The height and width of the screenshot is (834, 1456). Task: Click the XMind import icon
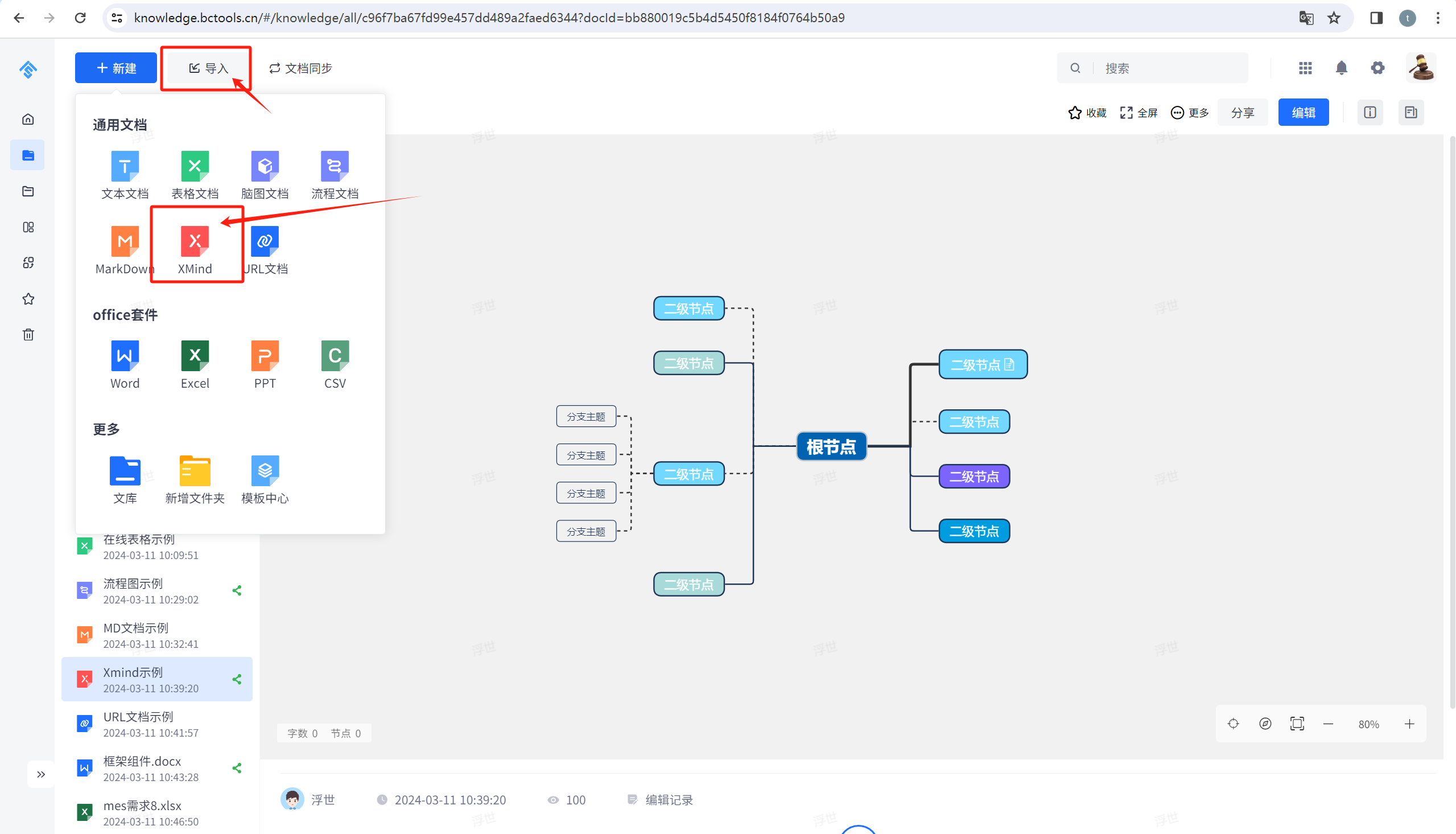pos(195,242)
